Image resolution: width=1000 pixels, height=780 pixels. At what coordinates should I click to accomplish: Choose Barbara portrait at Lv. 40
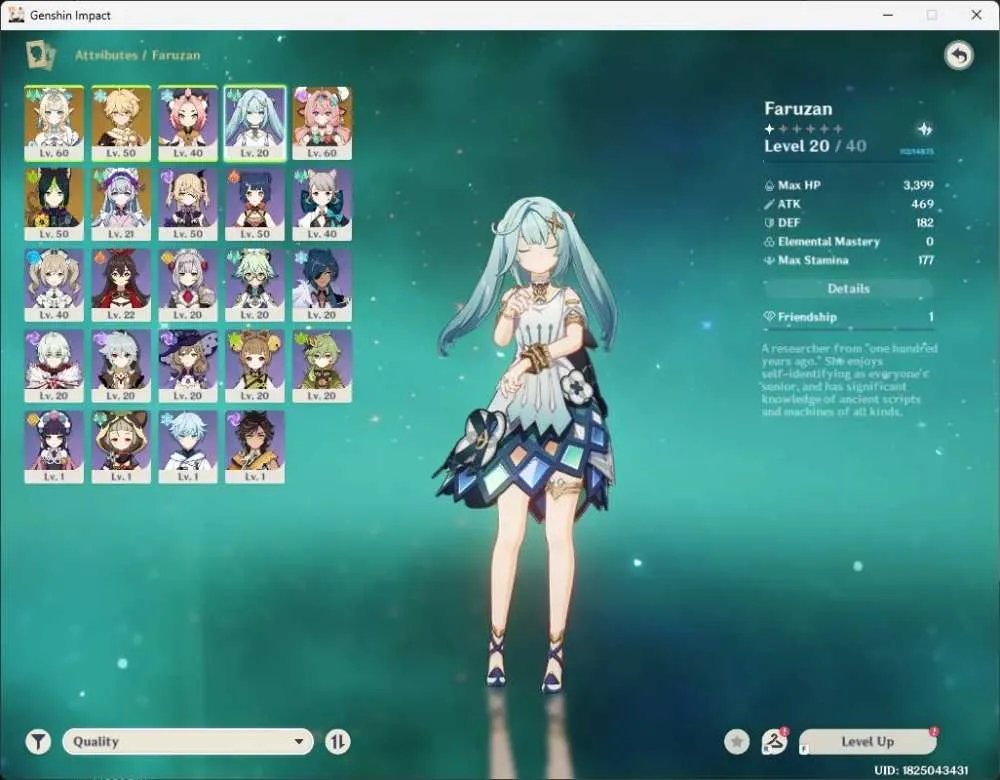54,286
